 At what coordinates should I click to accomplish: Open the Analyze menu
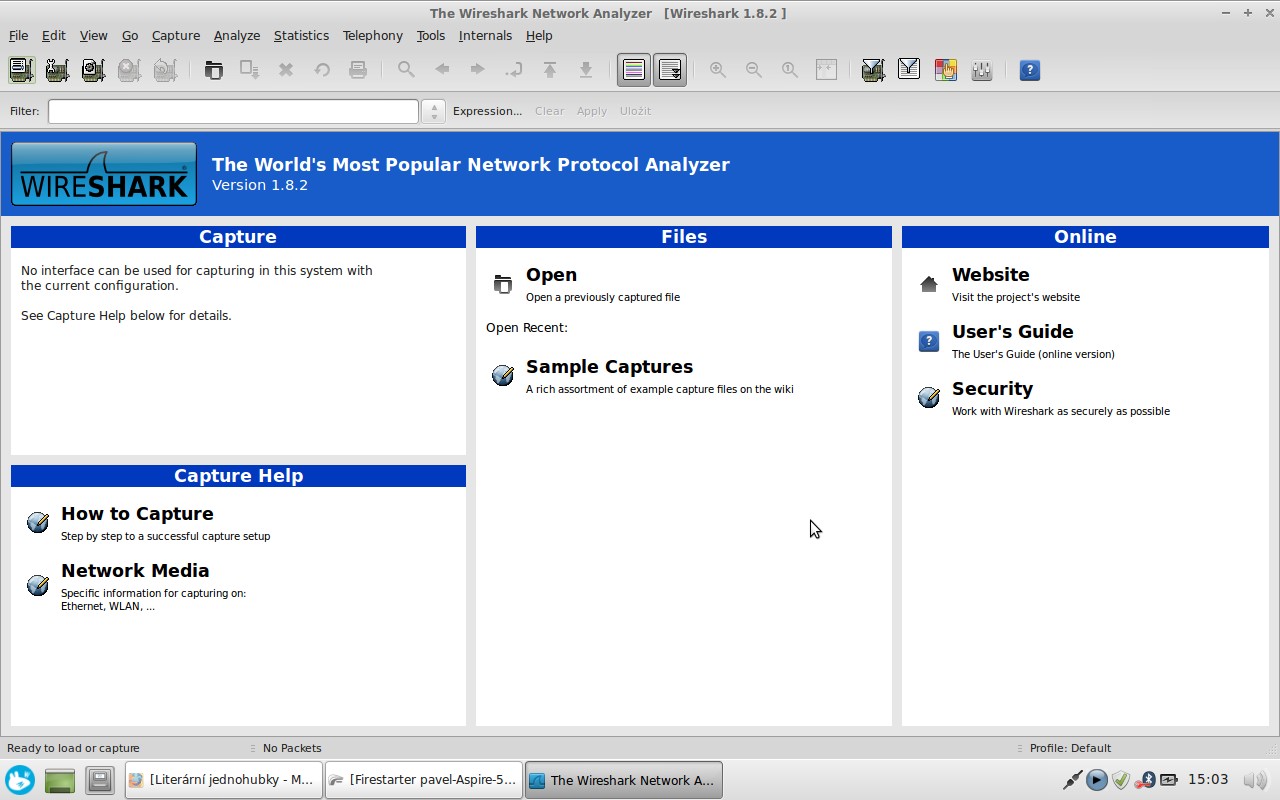point(237,35)
